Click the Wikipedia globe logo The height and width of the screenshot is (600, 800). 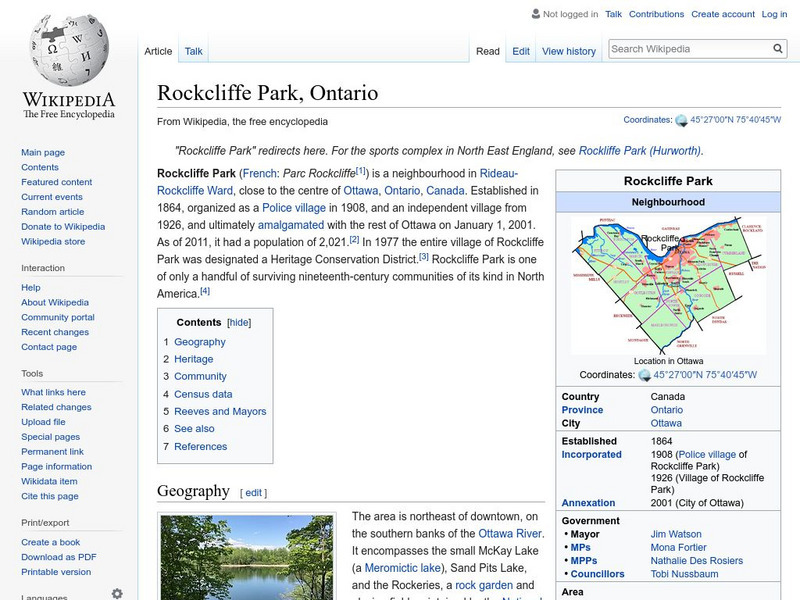[69, 50]
